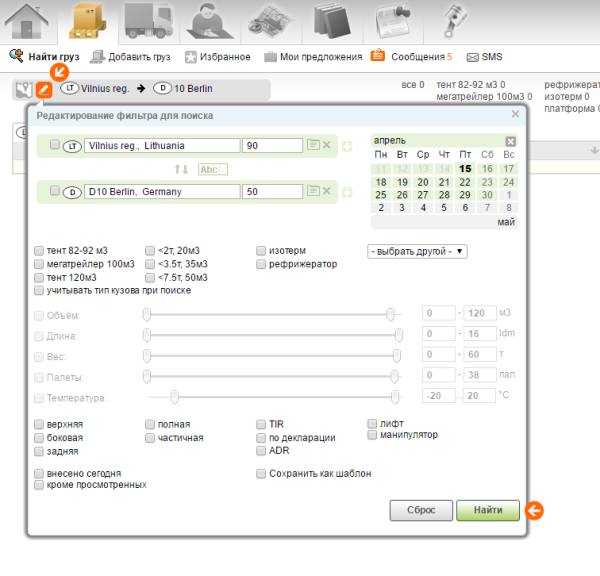Check the рефрижератор body type
Image resolution: width=600 pixels, height=576 pixels.
pos(261,264)
